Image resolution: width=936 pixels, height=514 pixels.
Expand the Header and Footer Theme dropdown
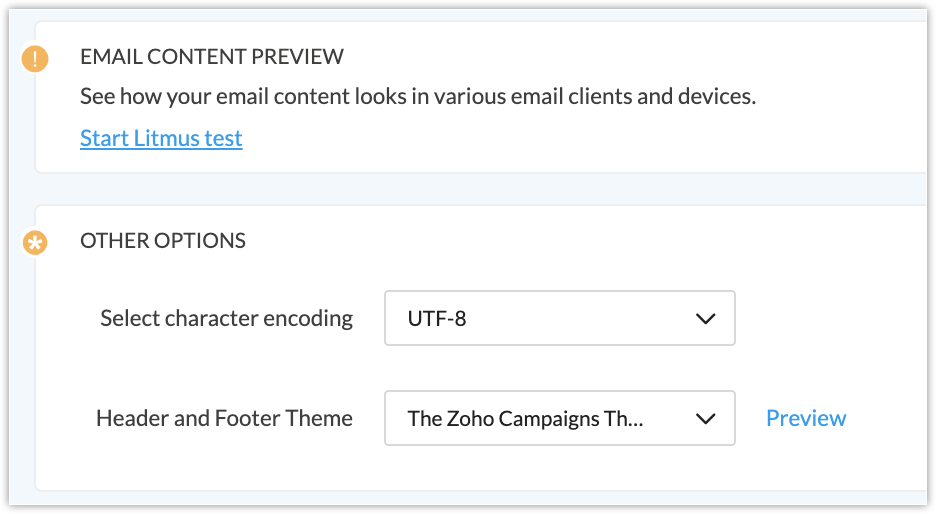click(x=559, y=418)
